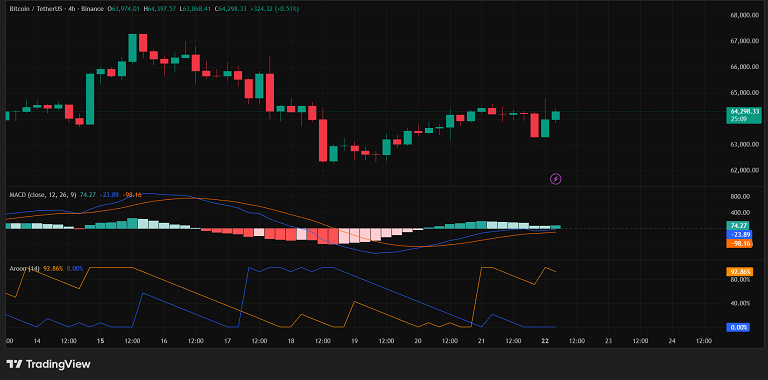
Task: Click date label 18 on time axis
Action: 291,341
